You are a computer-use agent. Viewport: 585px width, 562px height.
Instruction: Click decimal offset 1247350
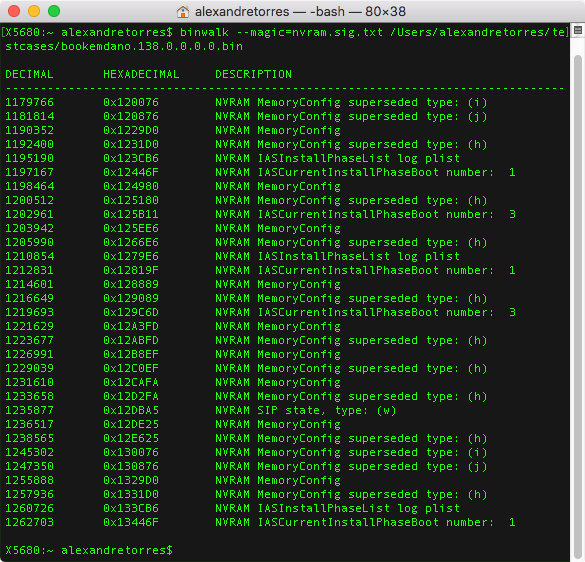[x=29, y=466]
